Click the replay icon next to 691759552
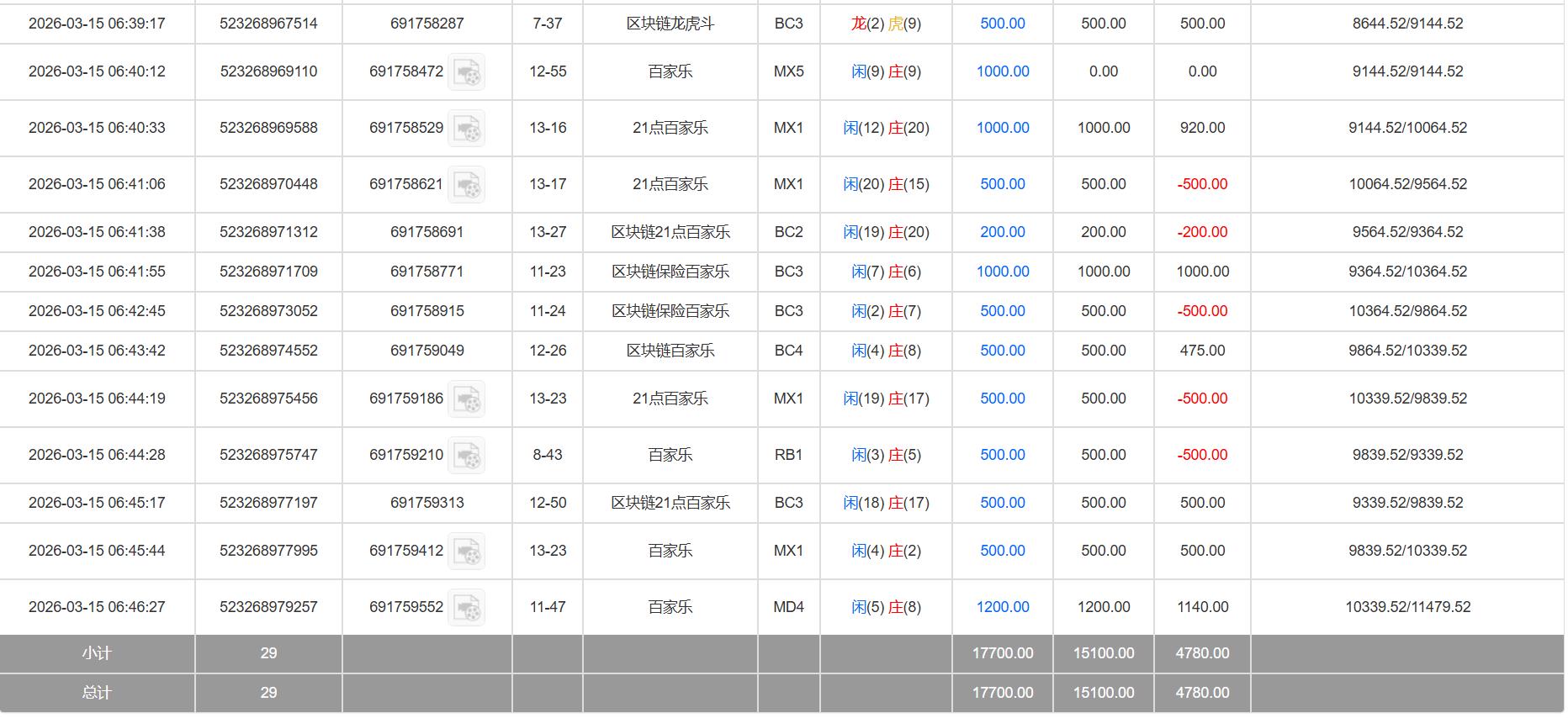Screen dimensions: 1568x718 [x=466, y=608]
